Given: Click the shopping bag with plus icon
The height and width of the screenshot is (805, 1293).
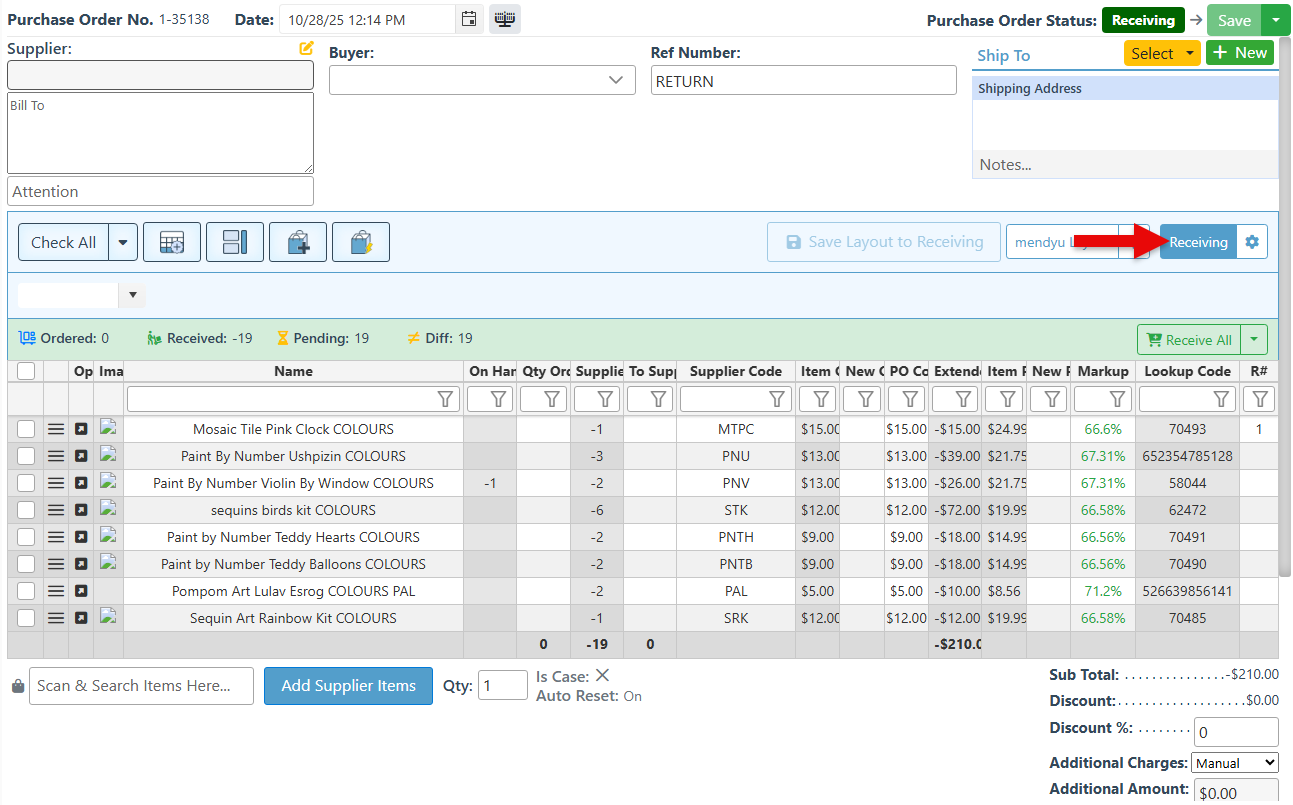Looking at the screenshot, I should coord(298,242).
